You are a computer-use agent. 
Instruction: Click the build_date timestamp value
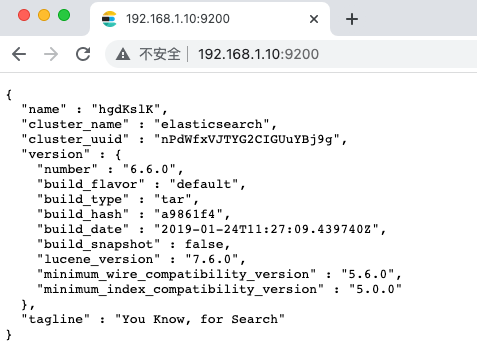tap(266, 229)
